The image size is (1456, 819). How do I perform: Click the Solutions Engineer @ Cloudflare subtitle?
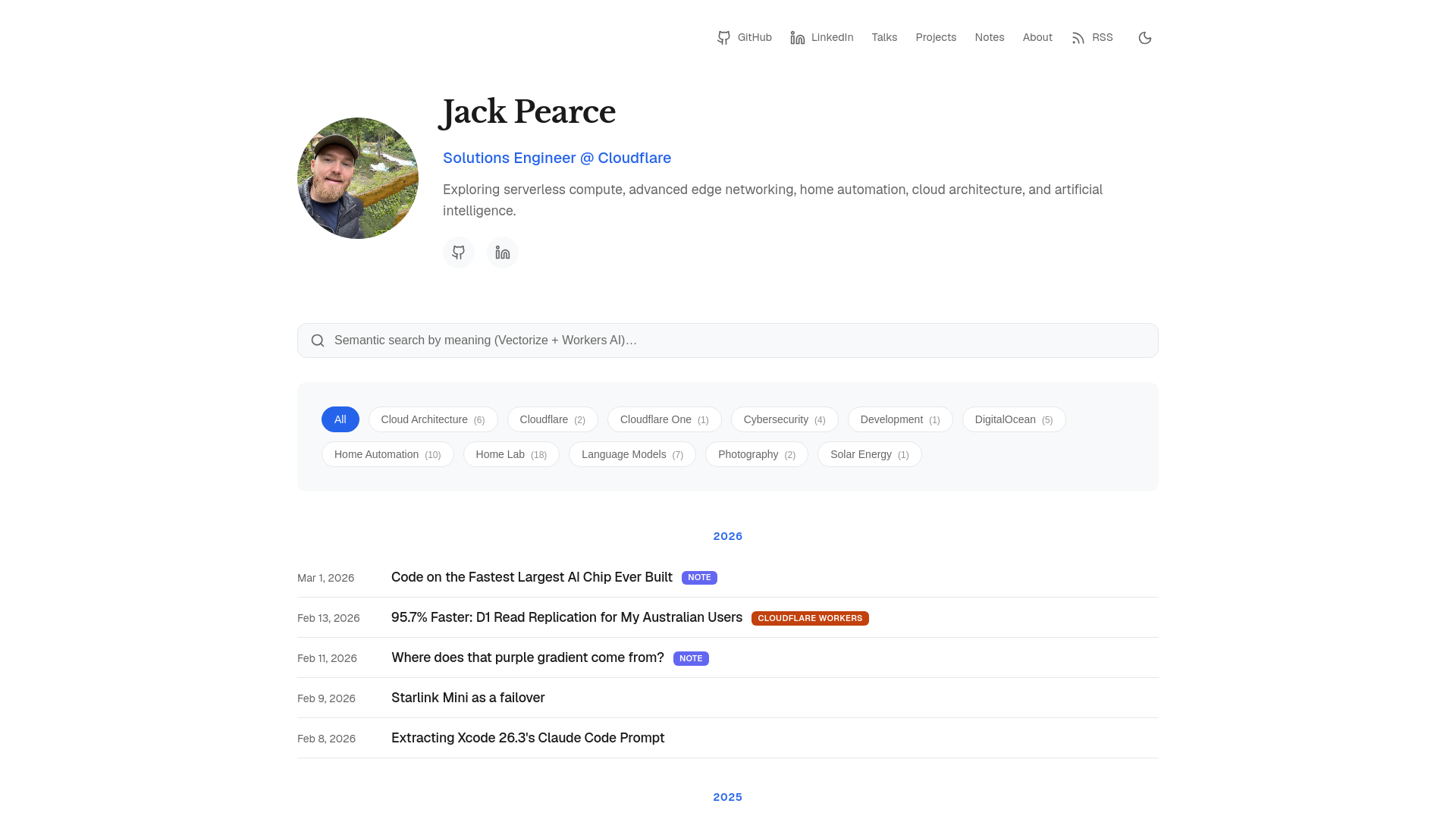pos(557,158)
